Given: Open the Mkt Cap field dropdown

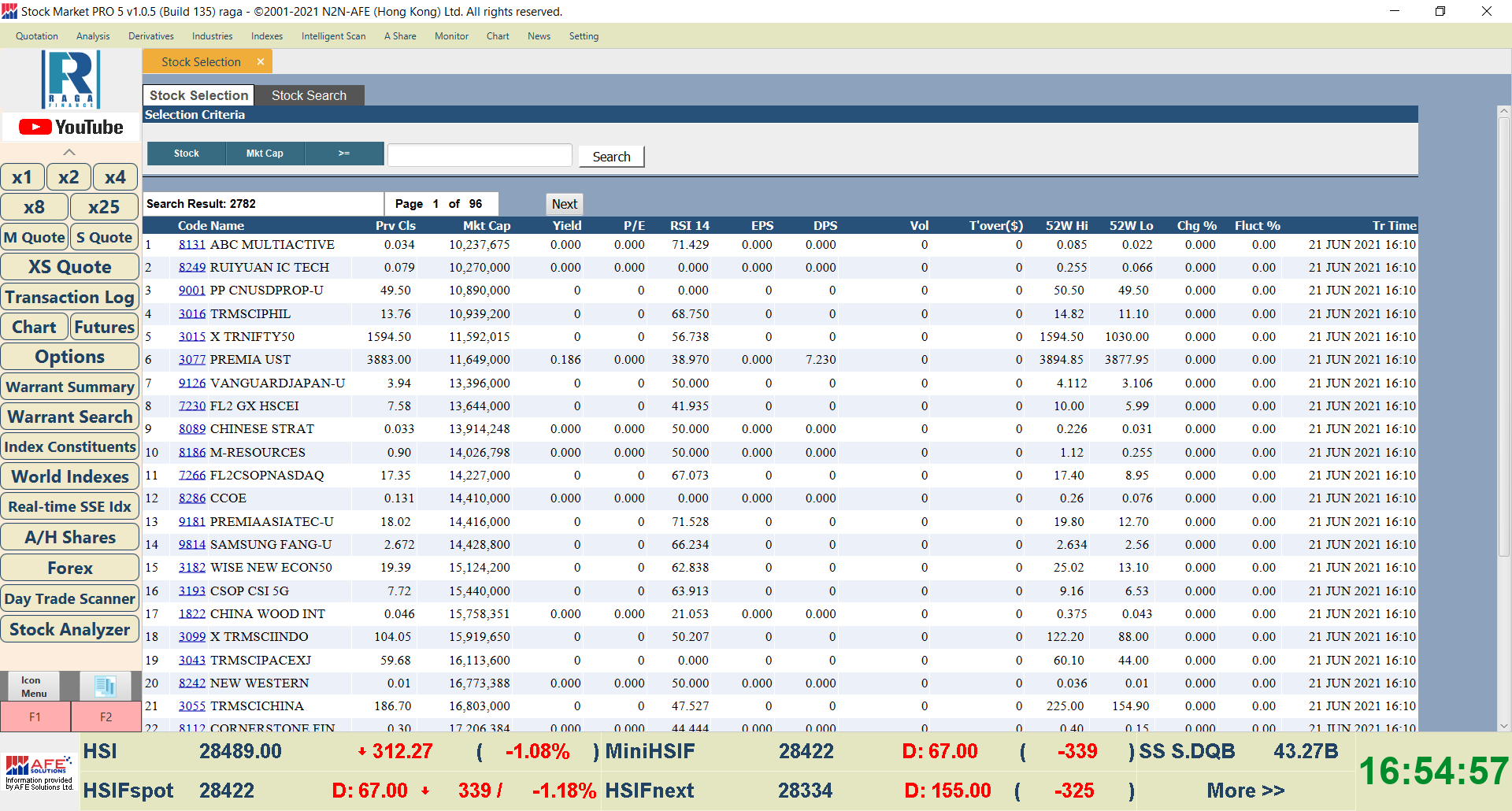Looking at the screenshot, I should click(x=265, y=154).
